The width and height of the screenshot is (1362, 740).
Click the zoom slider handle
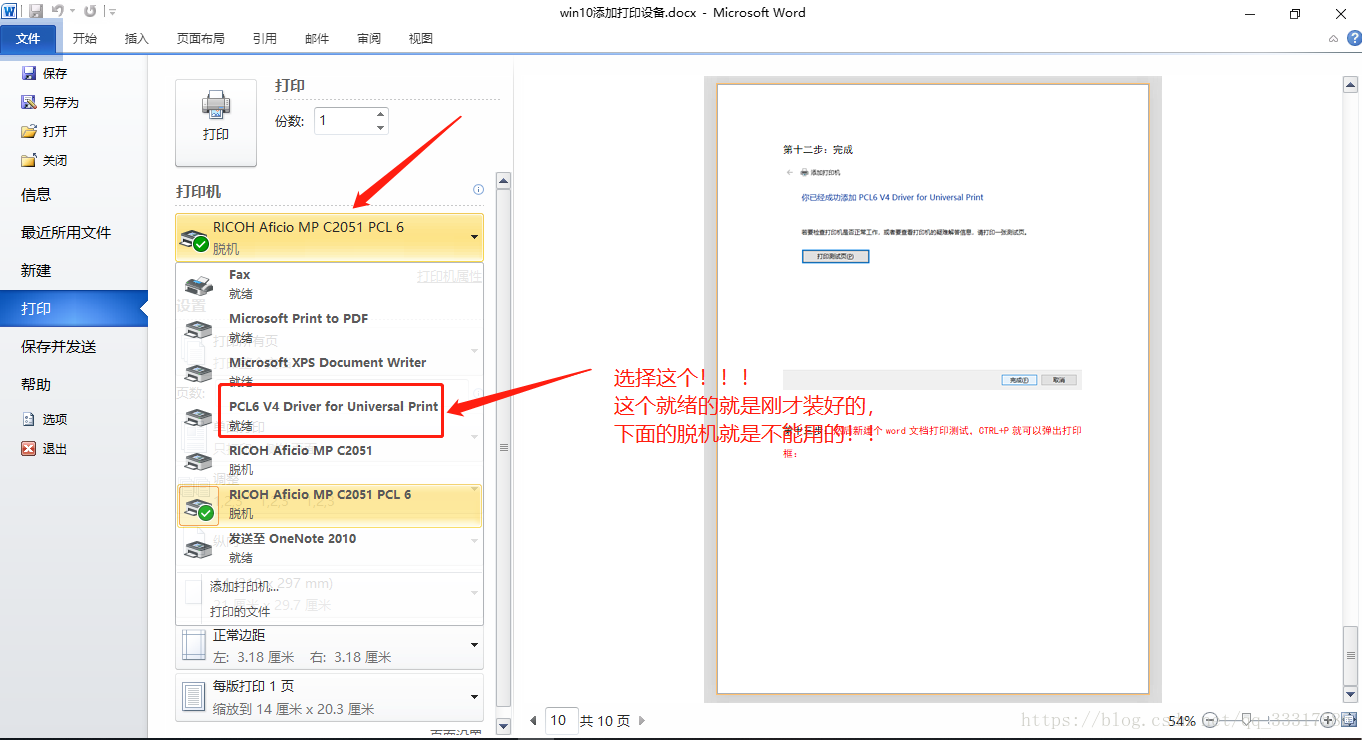point(1247,720)
